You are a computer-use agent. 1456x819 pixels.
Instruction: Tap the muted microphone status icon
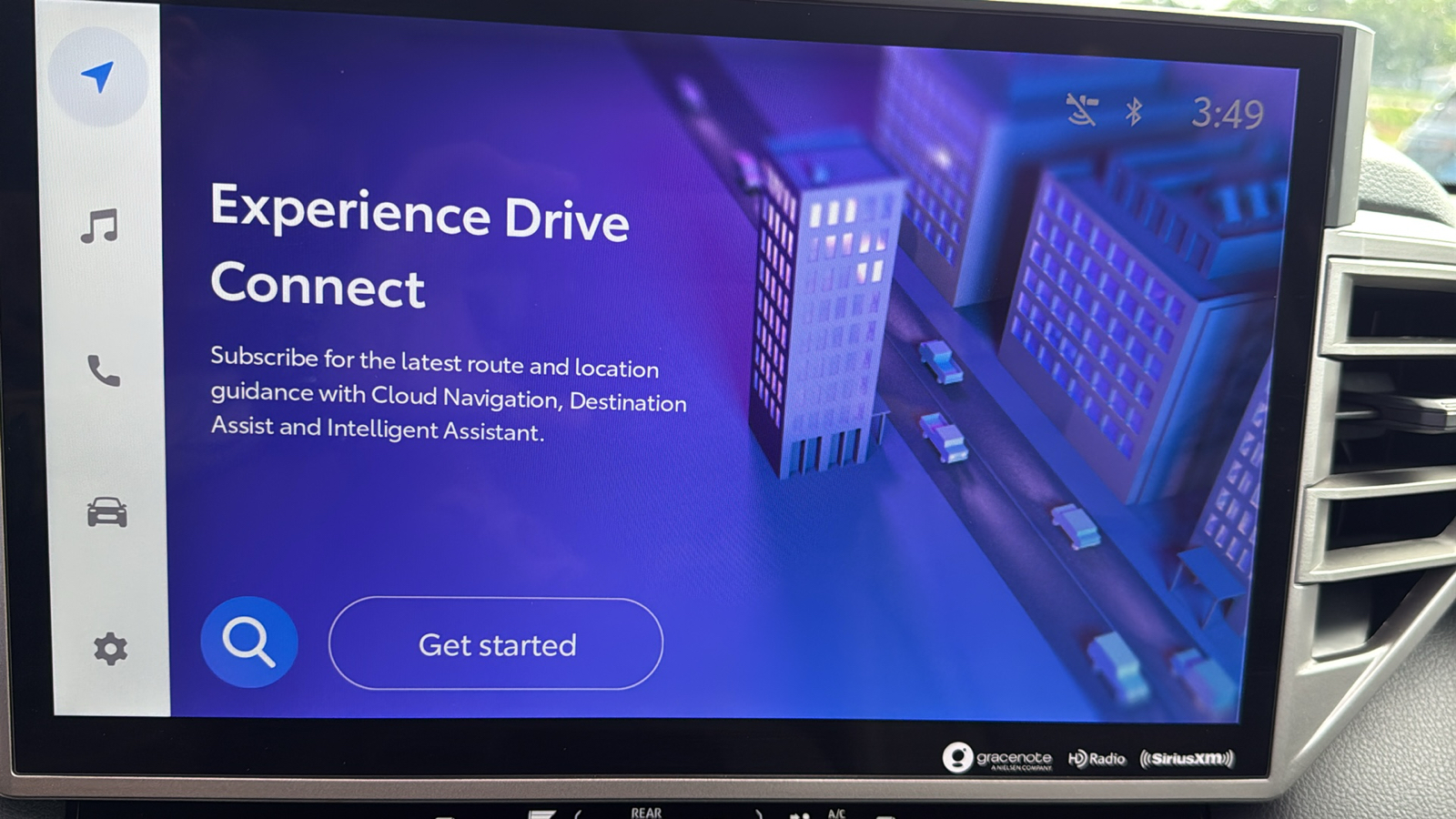pos(1082,110)
